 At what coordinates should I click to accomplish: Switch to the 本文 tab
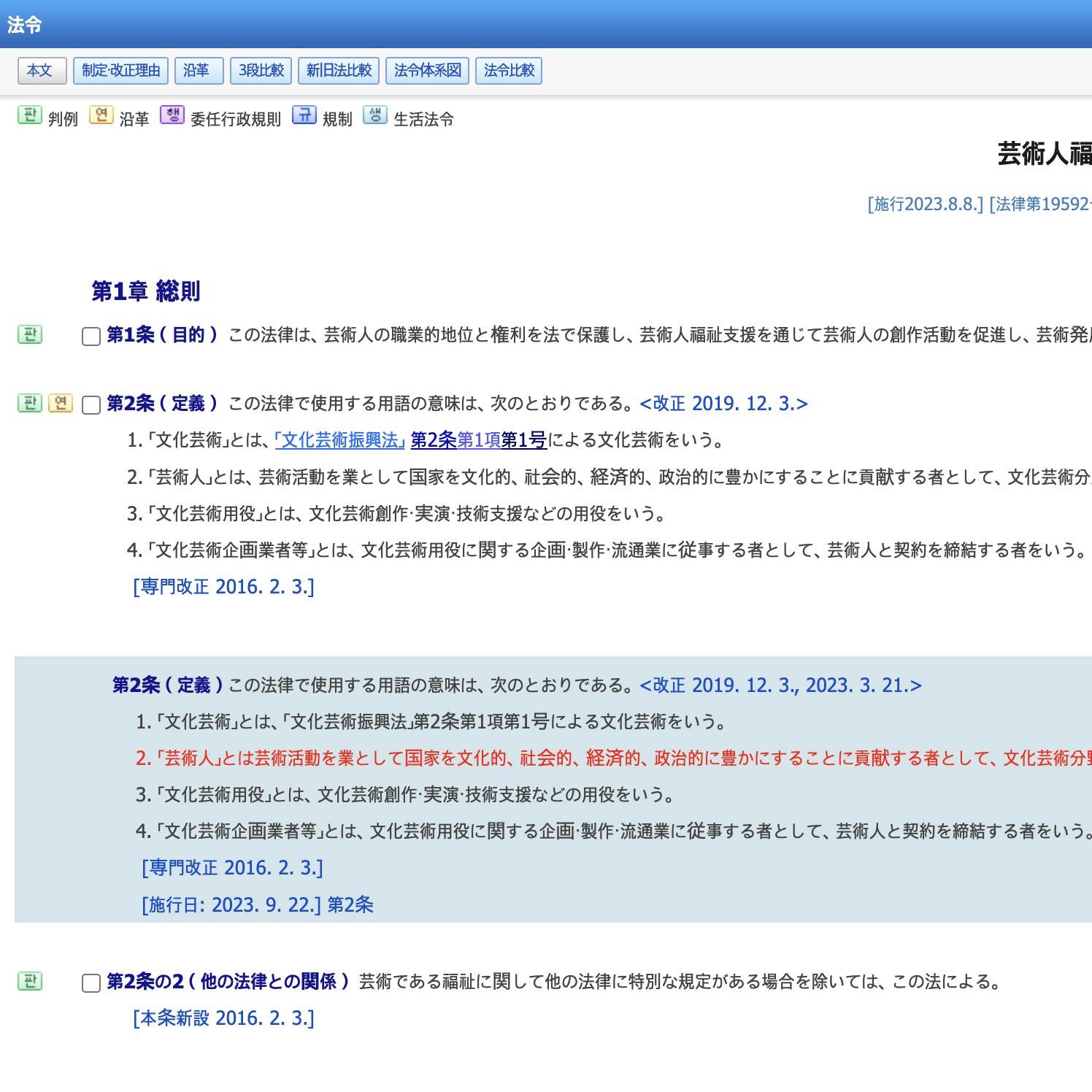click(x=42, y=71)
